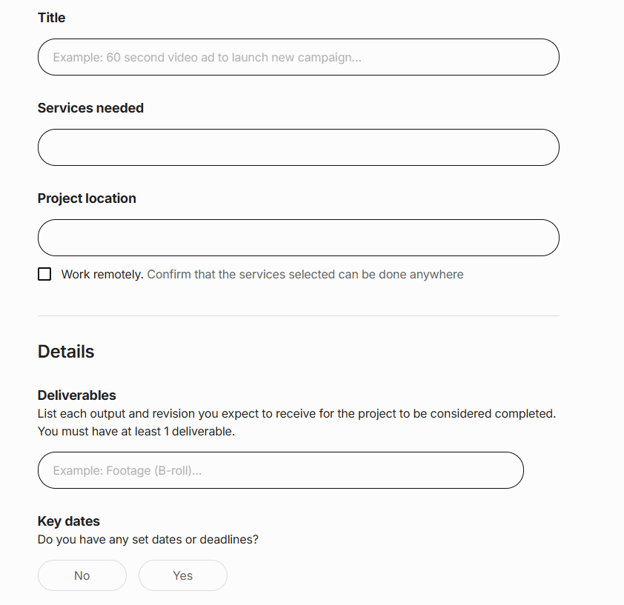
Task: Click the Services needed label
Action: point(90,108)
